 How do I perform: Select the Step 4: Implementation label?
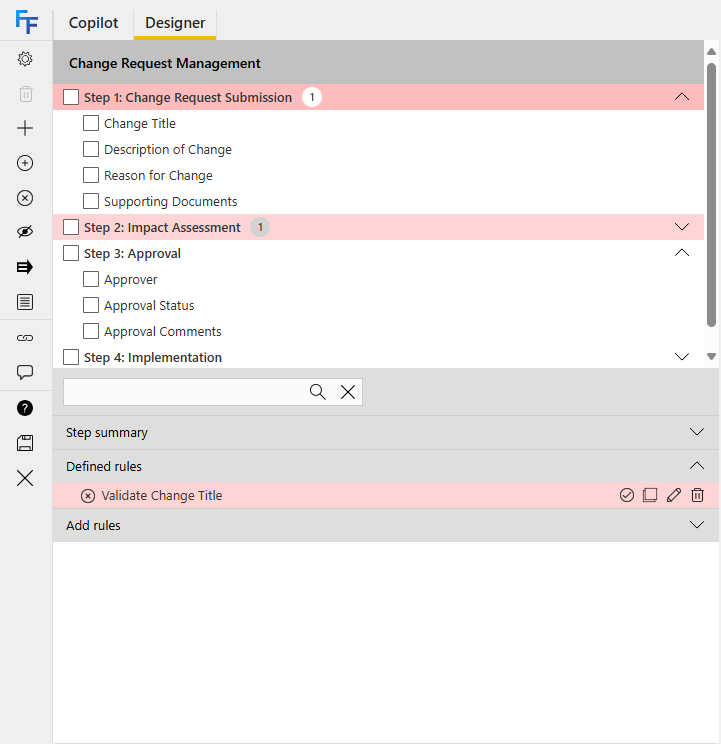coord(153,358)
